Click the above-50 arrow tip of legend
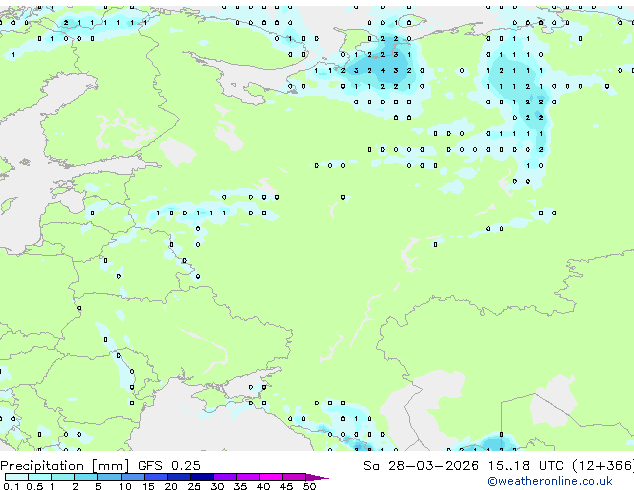The height and width of the screenshot is (490, 634). pyautogui.click(x=317, y=477)
